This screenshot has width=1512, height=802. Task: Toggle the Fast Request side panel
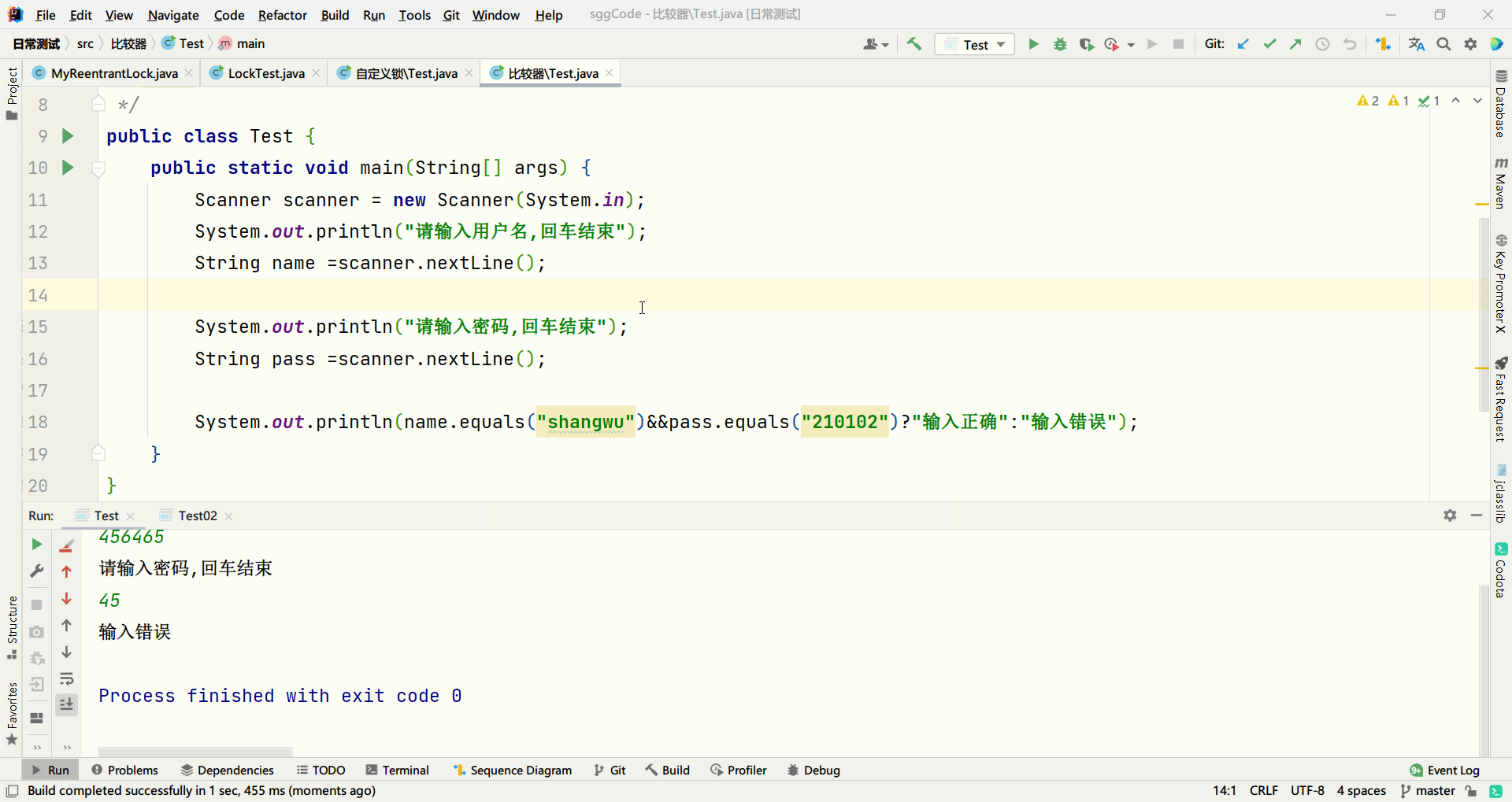pyautogui.click(x=1501, y=399)
